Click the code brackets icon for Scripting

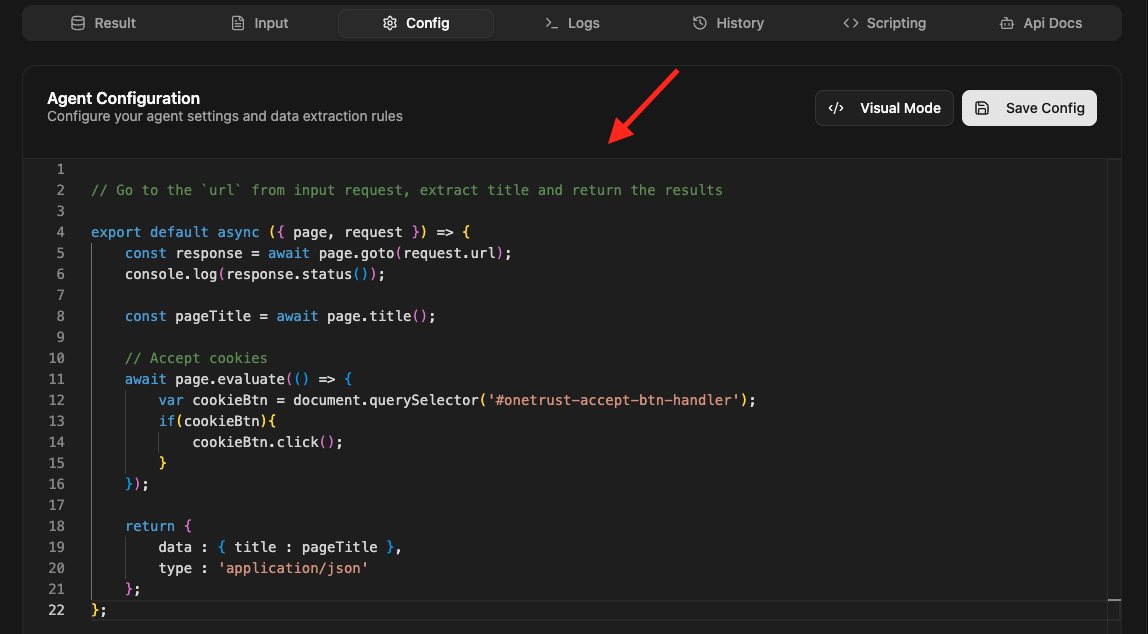(x=850, y=23)
